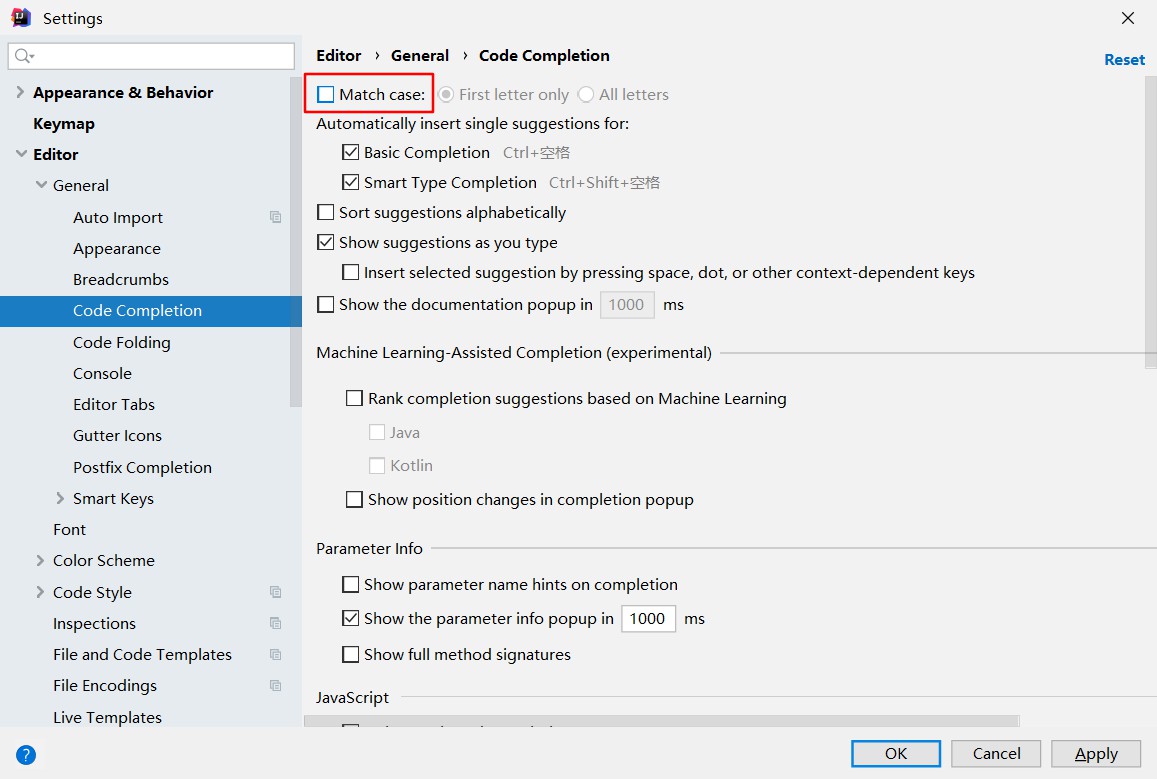This screenshot has height=779, width=1157.
Task: Click the Reset link
Action: tap(1124, 60)
